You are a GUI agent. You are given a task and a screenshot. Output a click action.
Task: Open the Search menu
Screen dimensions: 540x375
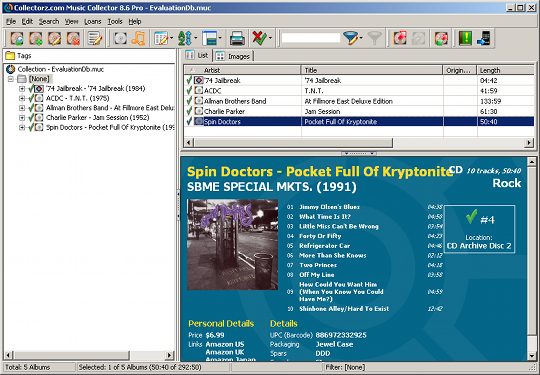(49, 21)
